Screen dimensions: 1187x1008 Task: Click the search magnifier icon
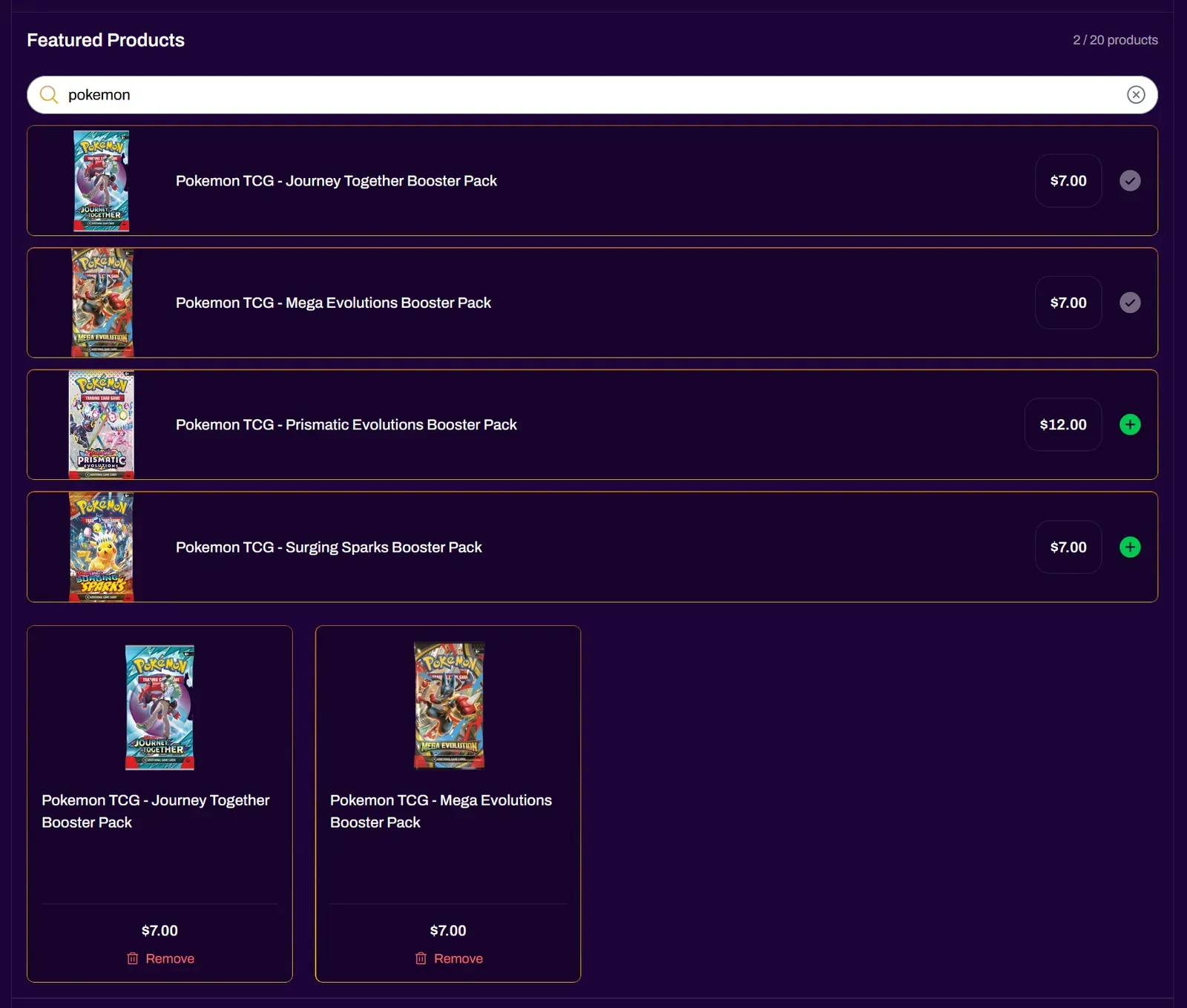tap(49, 95)
